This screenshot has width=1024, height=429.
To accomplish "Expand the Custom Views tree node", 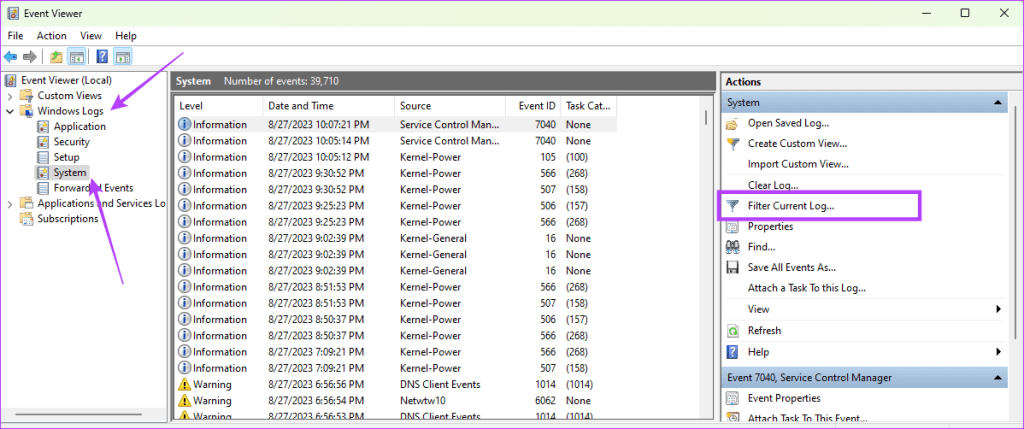I will tap(11, 96).
